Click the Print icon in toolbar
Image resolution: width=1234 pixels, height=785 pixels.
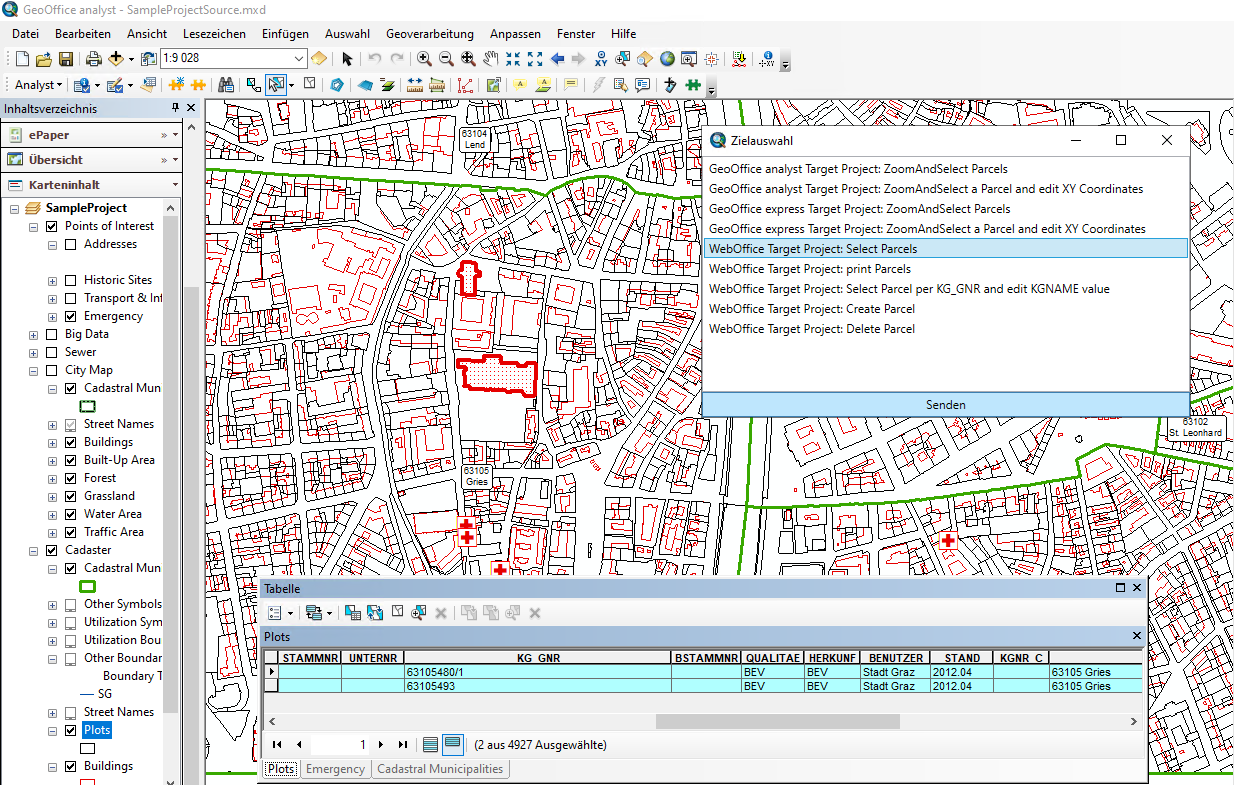94,59
